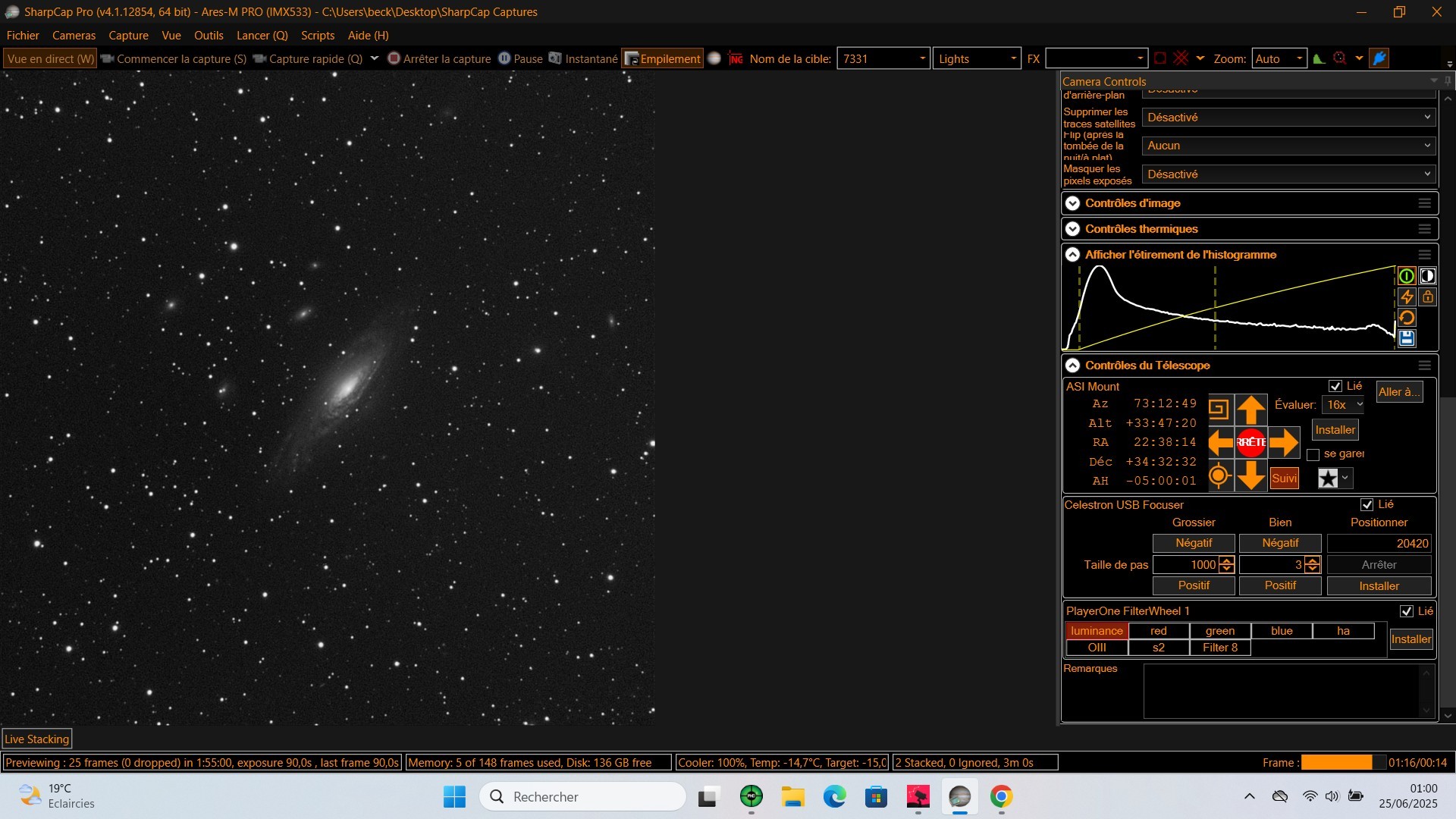Open the Contrôles du Télescope hamburger menu

coord(1425,366)
